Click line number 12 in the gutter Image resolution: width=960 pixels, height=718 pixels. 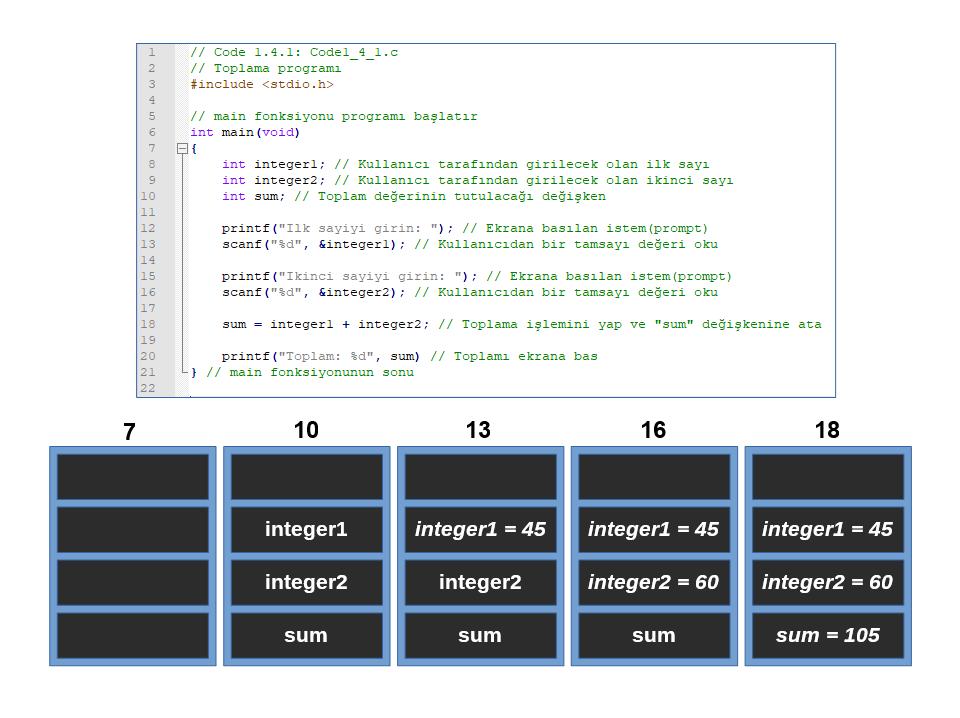click(x=148, y=228)
